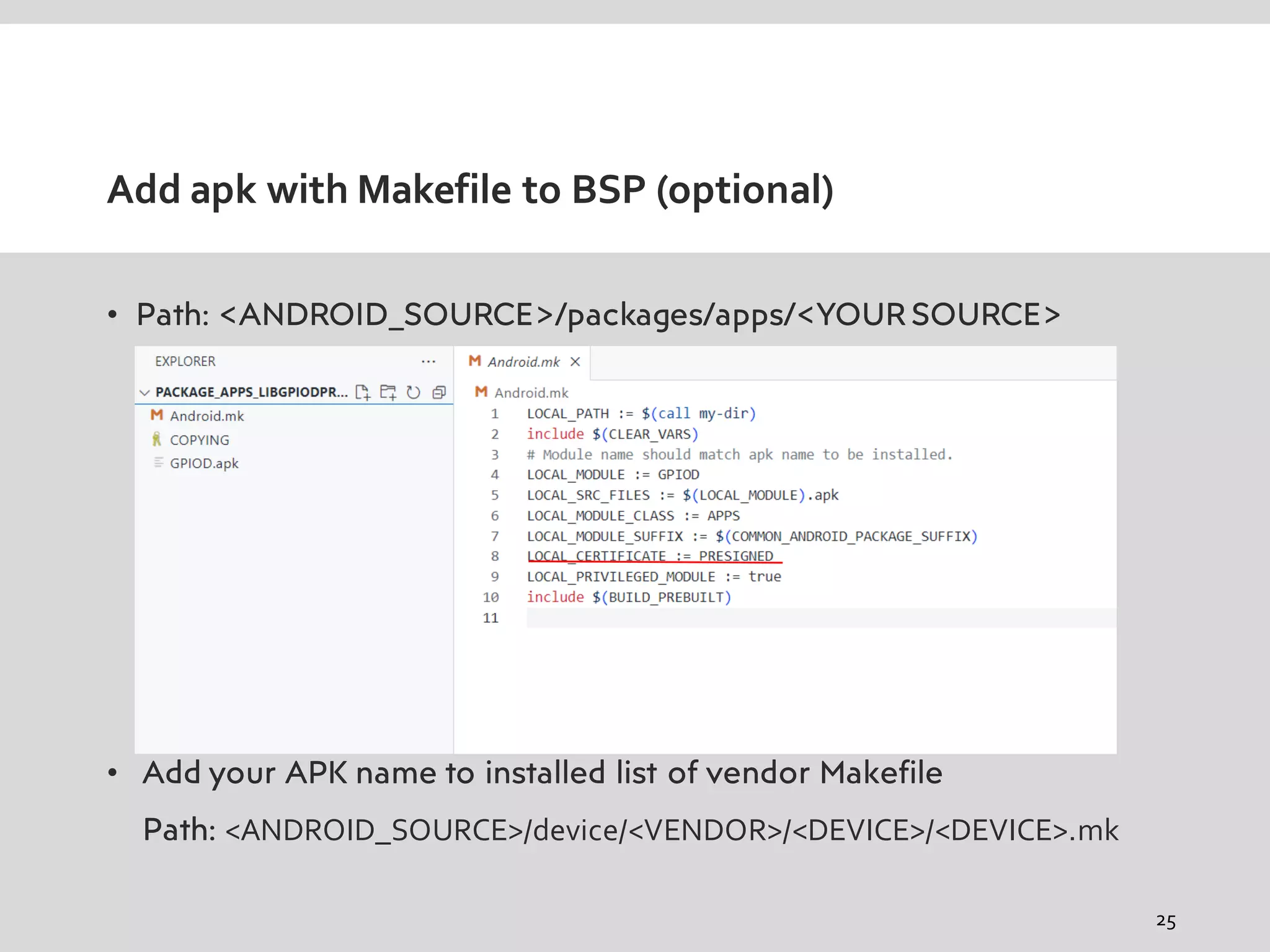Click the Android.mk breadcrumb above the code
This screenshot has height=952, width=1270.
531,393
